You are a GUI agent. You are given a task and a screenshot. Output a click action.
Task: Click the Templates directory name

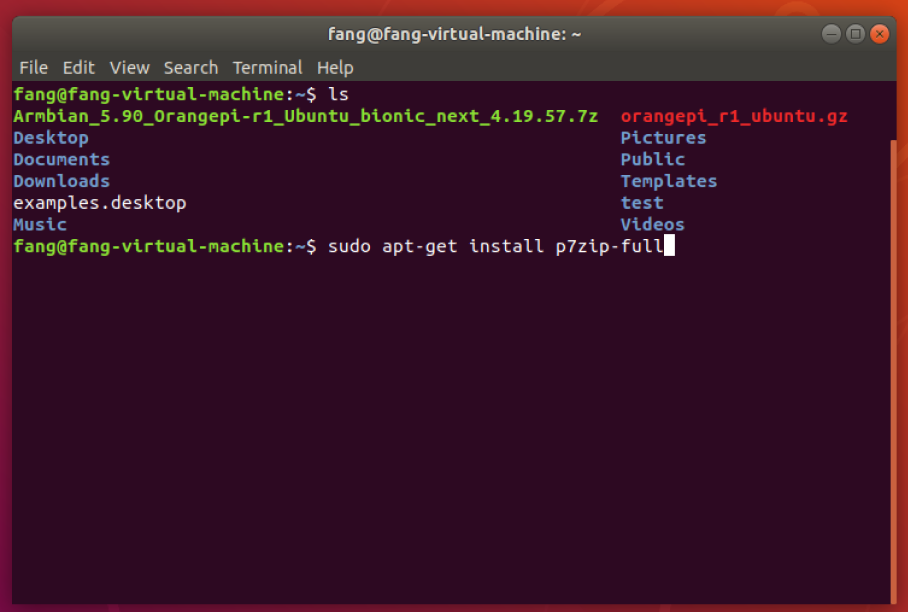pyautogui.click(x=669, y=181)
